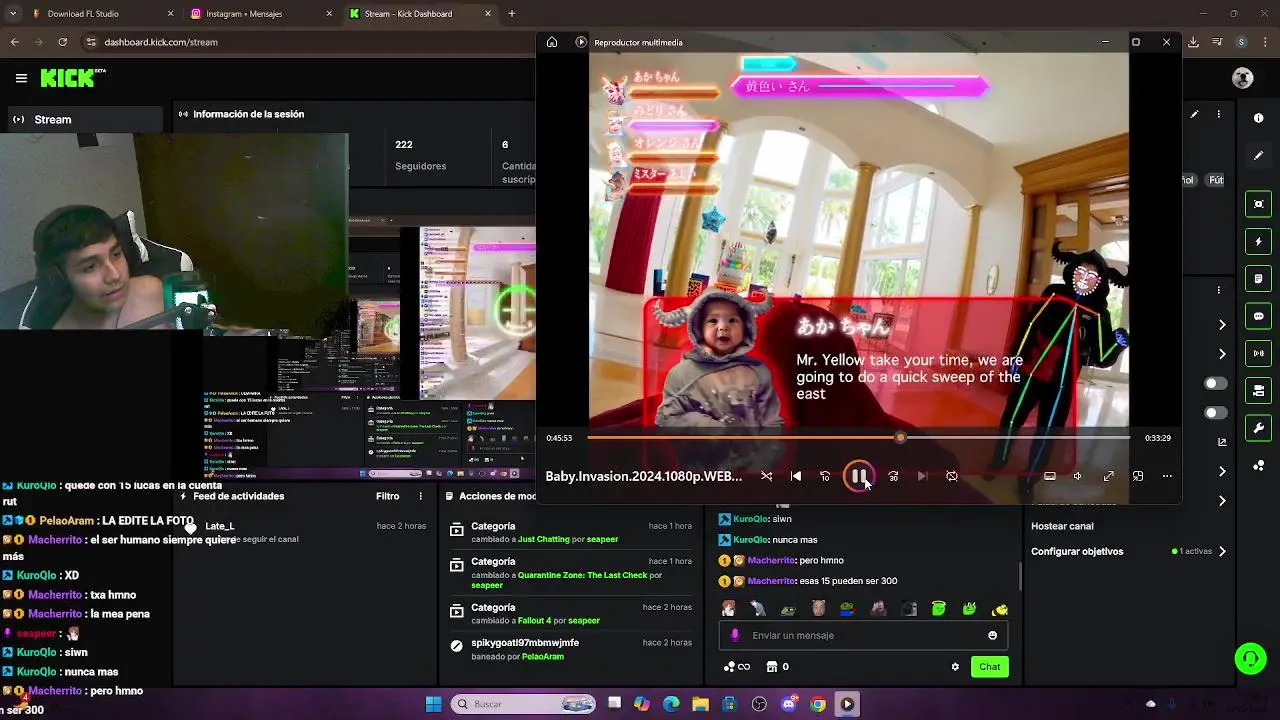Open a new browser tab
The height and width of the screenshot is (720, 1280).
[x=512, y=14]
